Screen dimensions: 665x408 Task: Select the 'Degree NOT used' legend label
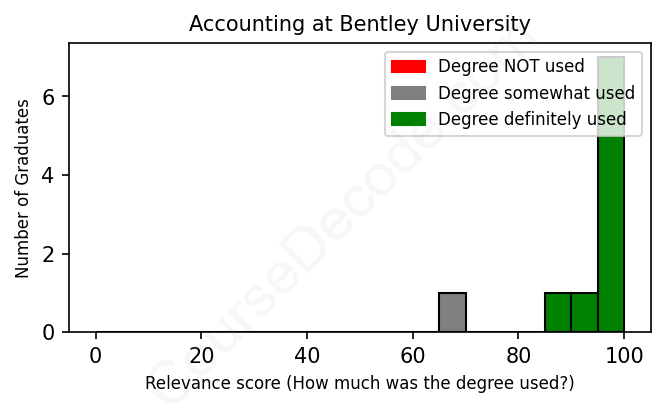511,67
